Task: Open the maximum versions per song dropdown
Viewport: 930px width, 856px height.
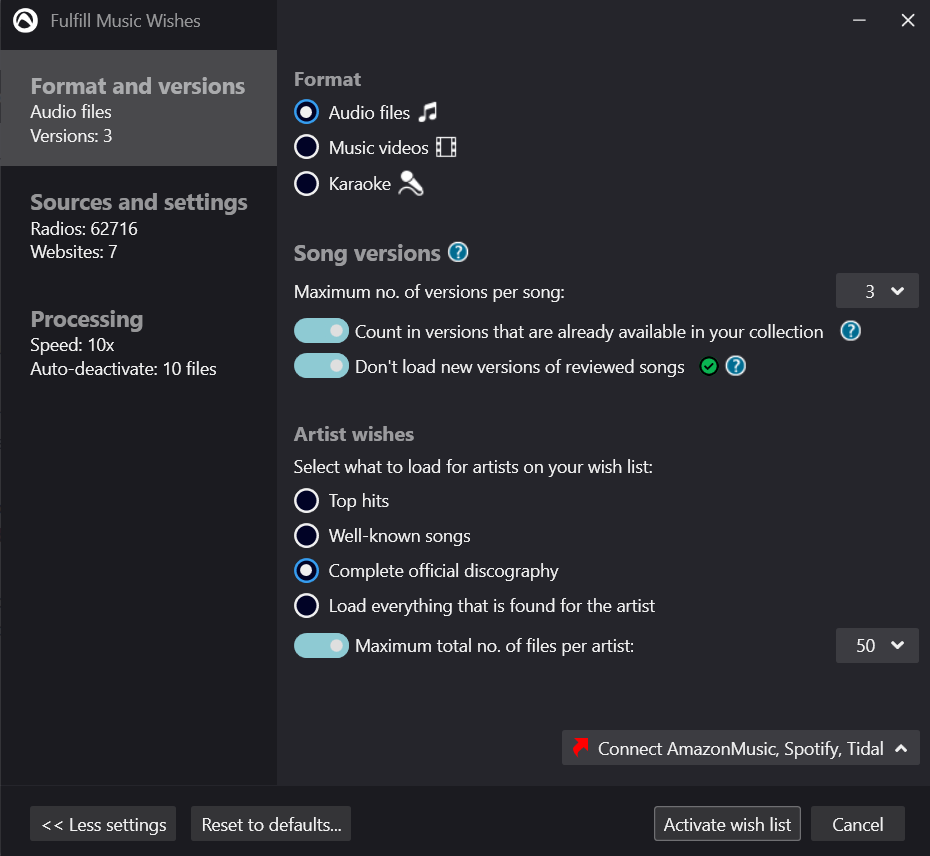Action: [877, 291]
